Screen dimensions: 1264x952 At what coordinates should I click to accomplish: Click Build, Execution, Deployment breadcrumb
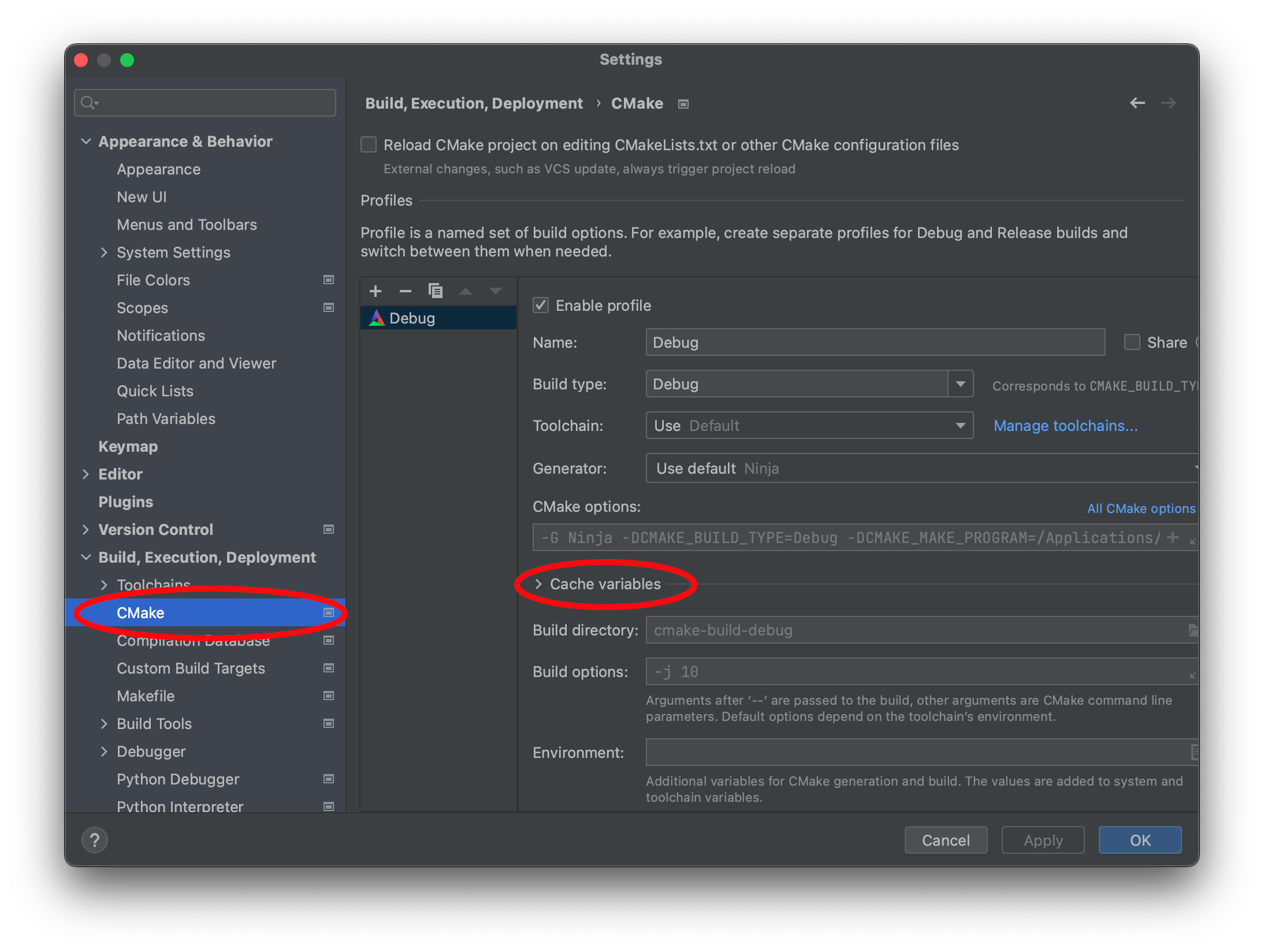tap(474, 103)
